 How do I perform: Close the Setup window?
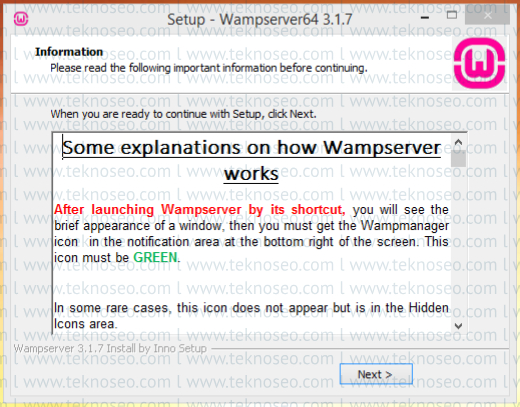[487, 16]
